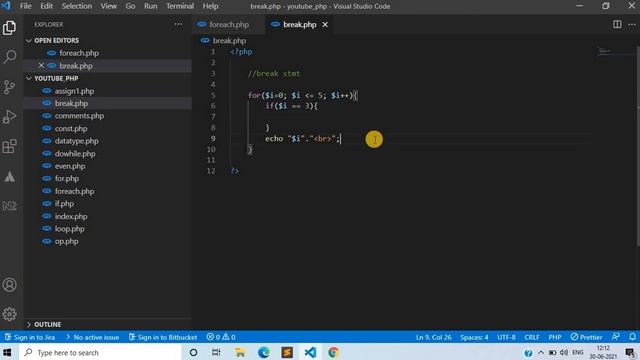The width and height of the screenshot is (640, 360).
Task: Close the break.php editor tab
Action: click(325, 24)
